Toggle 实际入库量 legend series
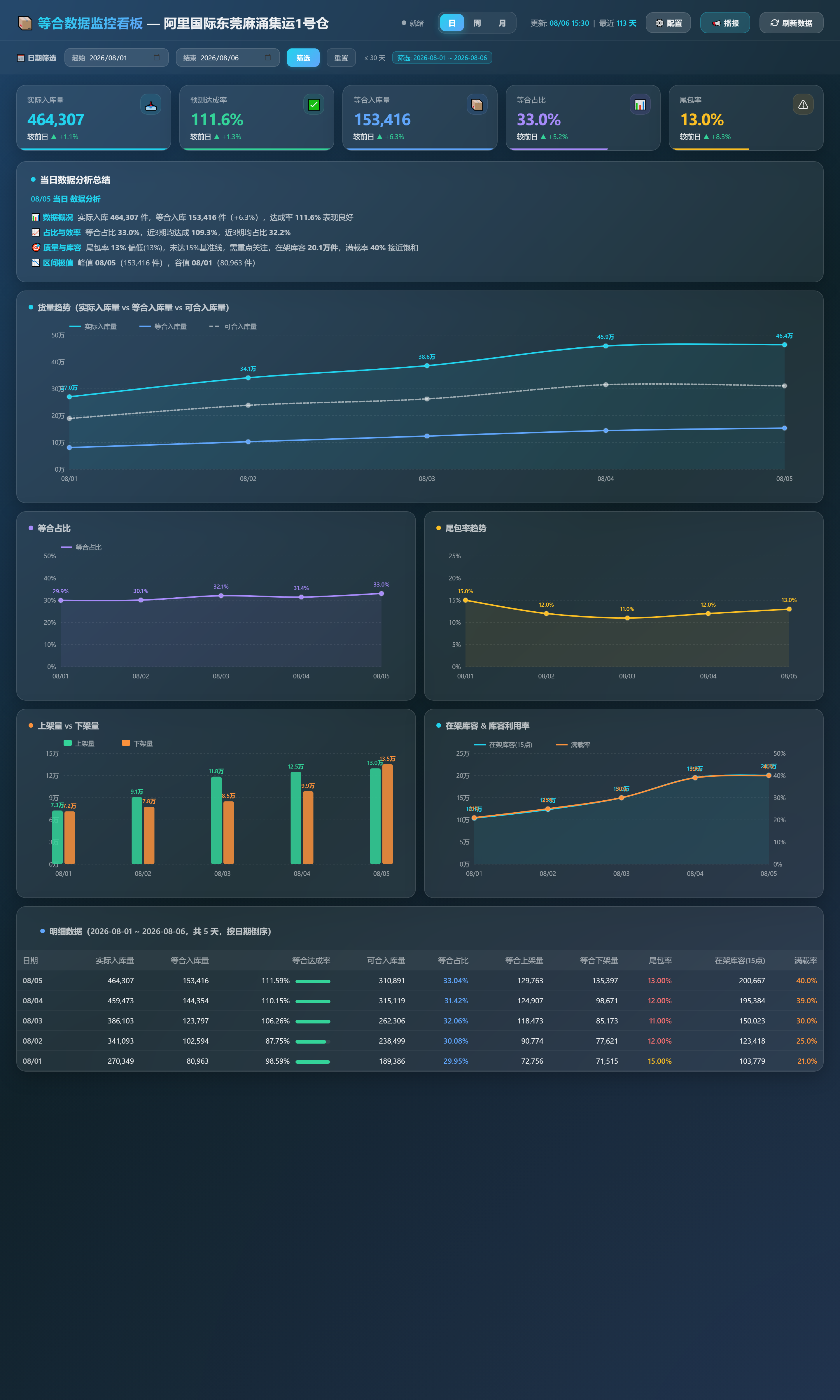 click(x=93, y=326)
